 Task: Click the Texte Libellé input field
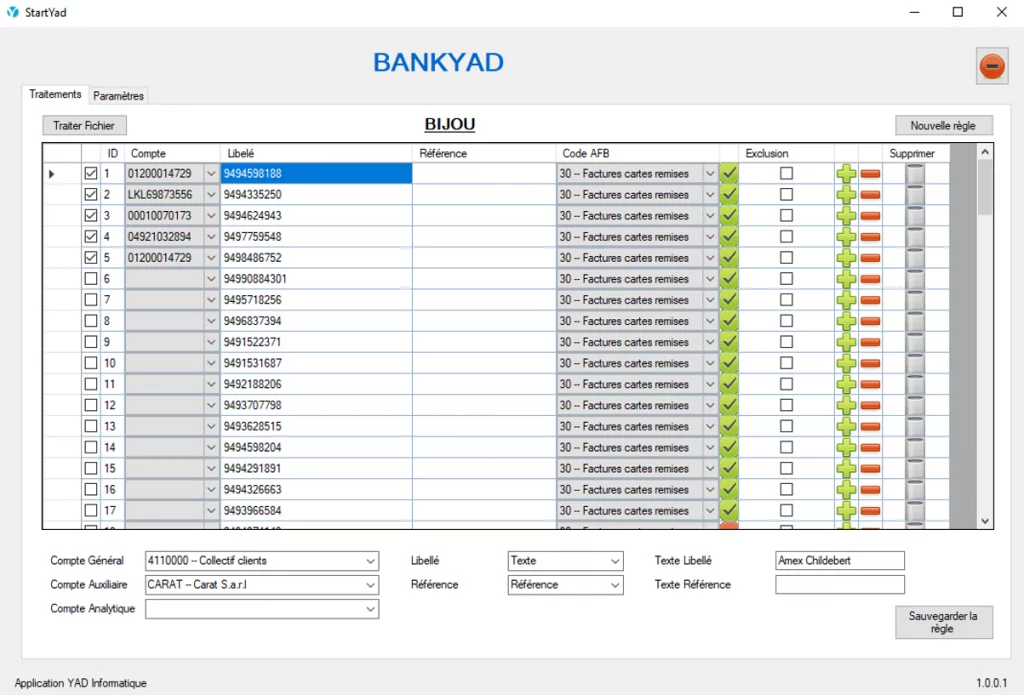[839, 561]
